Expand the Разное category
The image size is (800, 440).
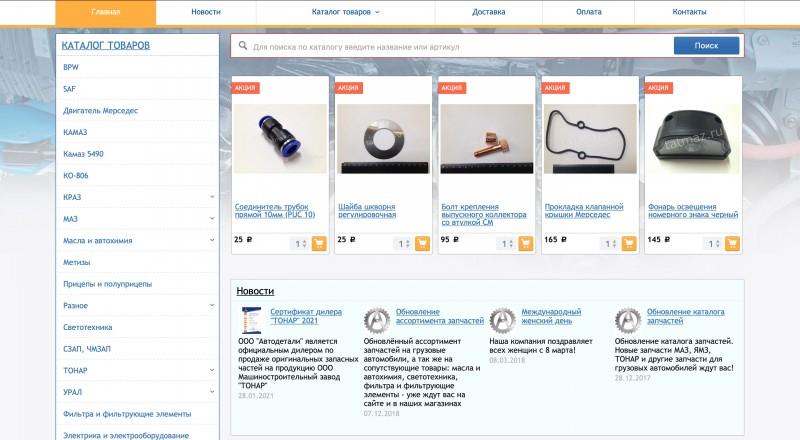212,305
